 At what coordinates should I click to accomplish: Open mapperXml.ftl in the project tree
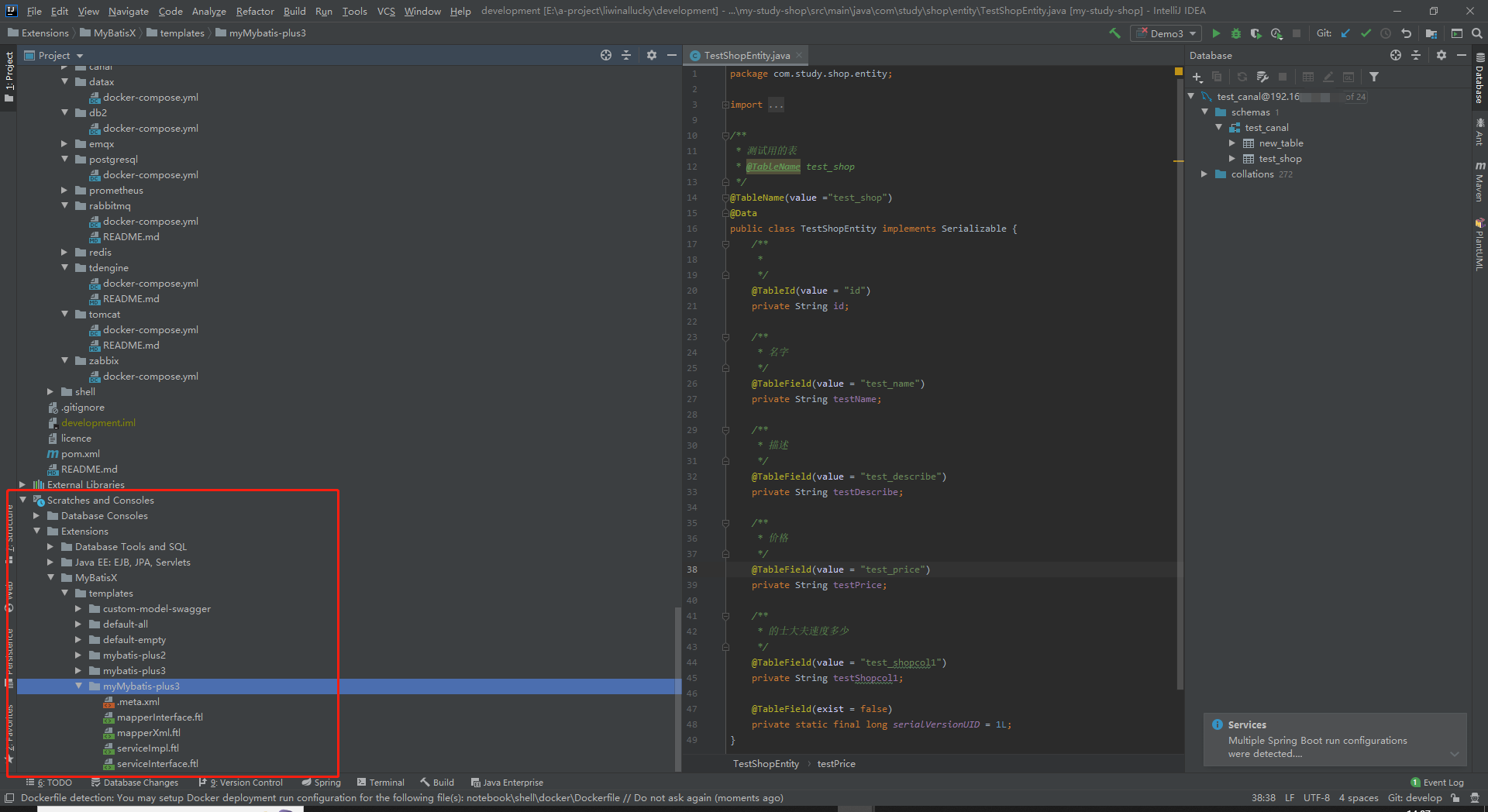pos(148,733)
